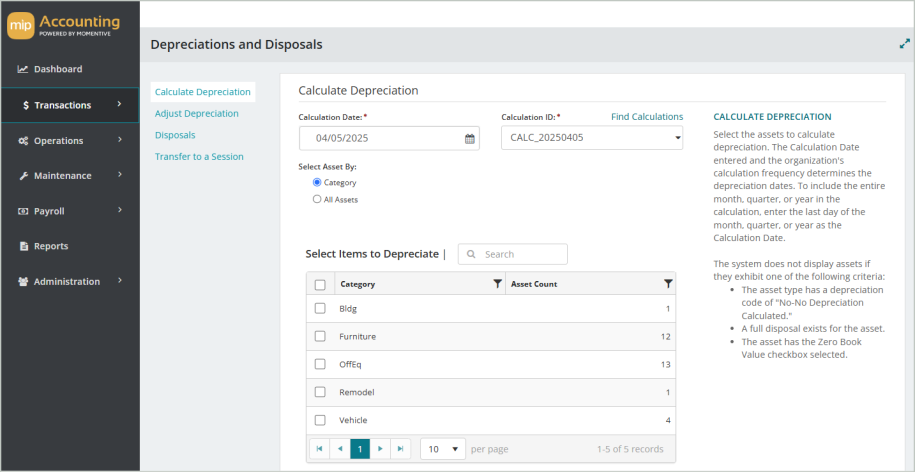Screen dimensions: 915x472
Task: Click the search magnifier icon
Action: 472,254
